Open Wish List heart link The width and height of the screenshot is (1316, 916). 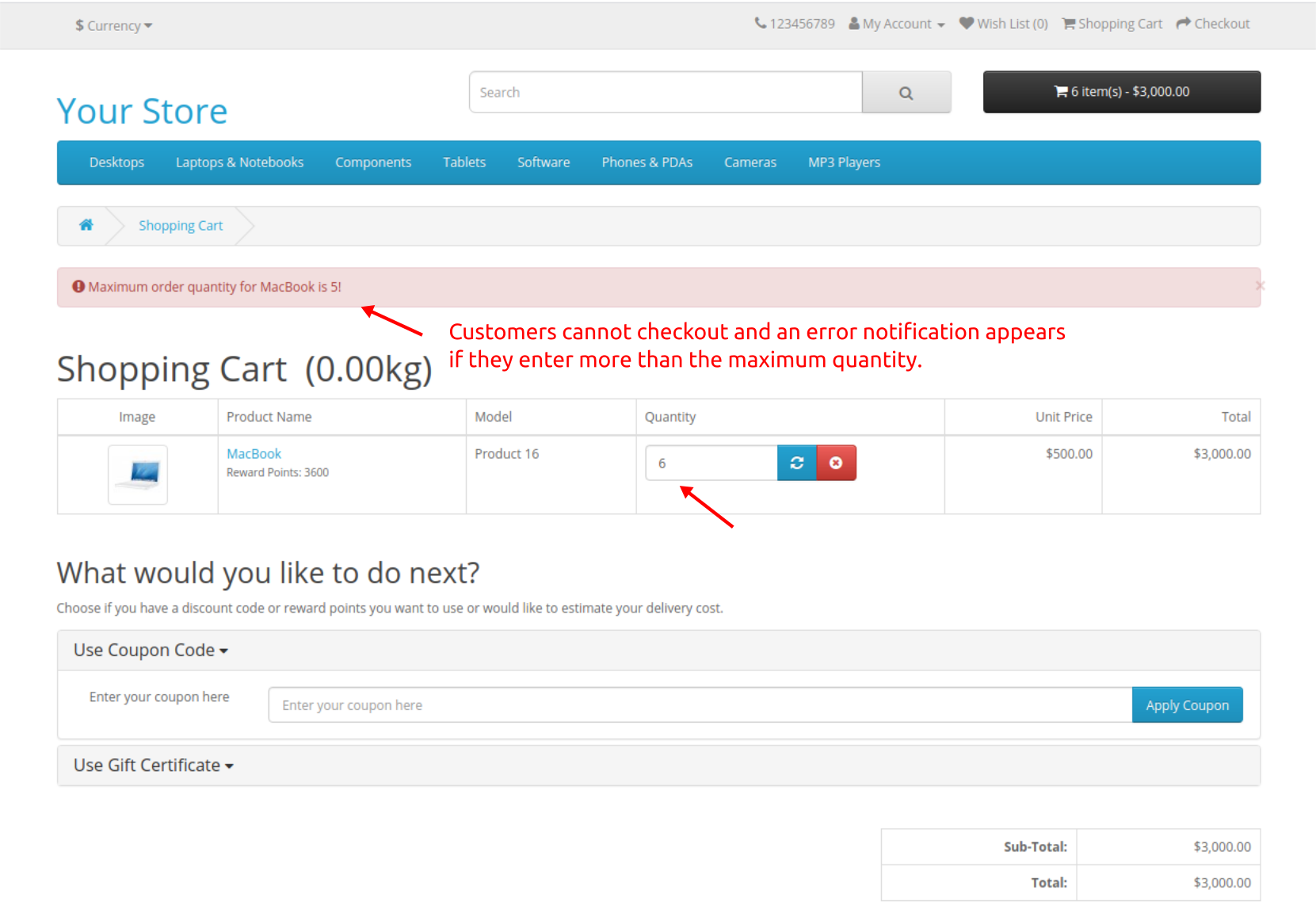(x=1003, y=24)
